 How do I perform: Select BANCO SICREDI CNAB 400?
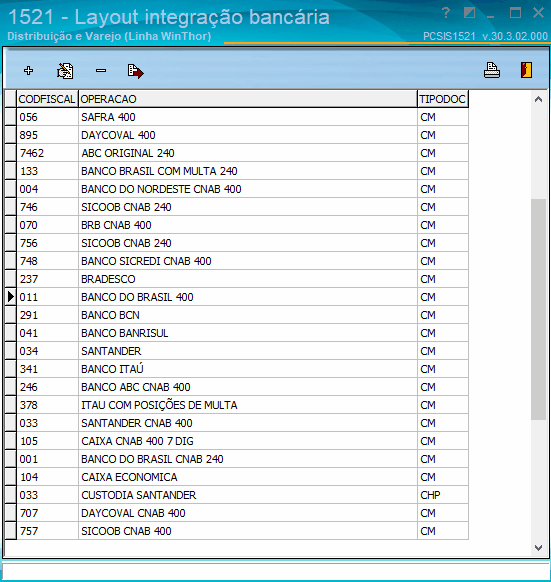coord(237,261)
